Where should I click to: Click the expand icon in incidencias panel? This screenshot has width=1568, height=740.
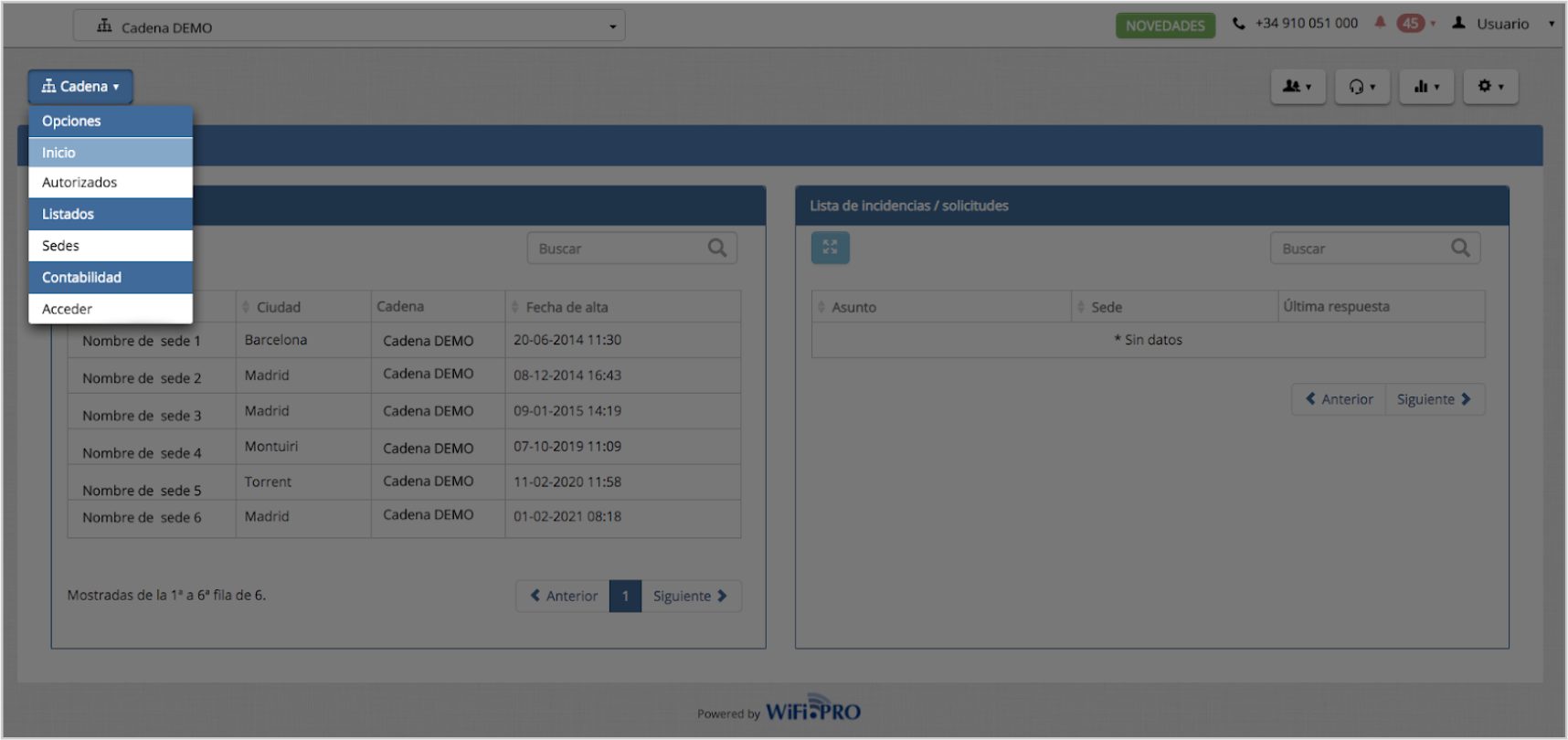831,248
